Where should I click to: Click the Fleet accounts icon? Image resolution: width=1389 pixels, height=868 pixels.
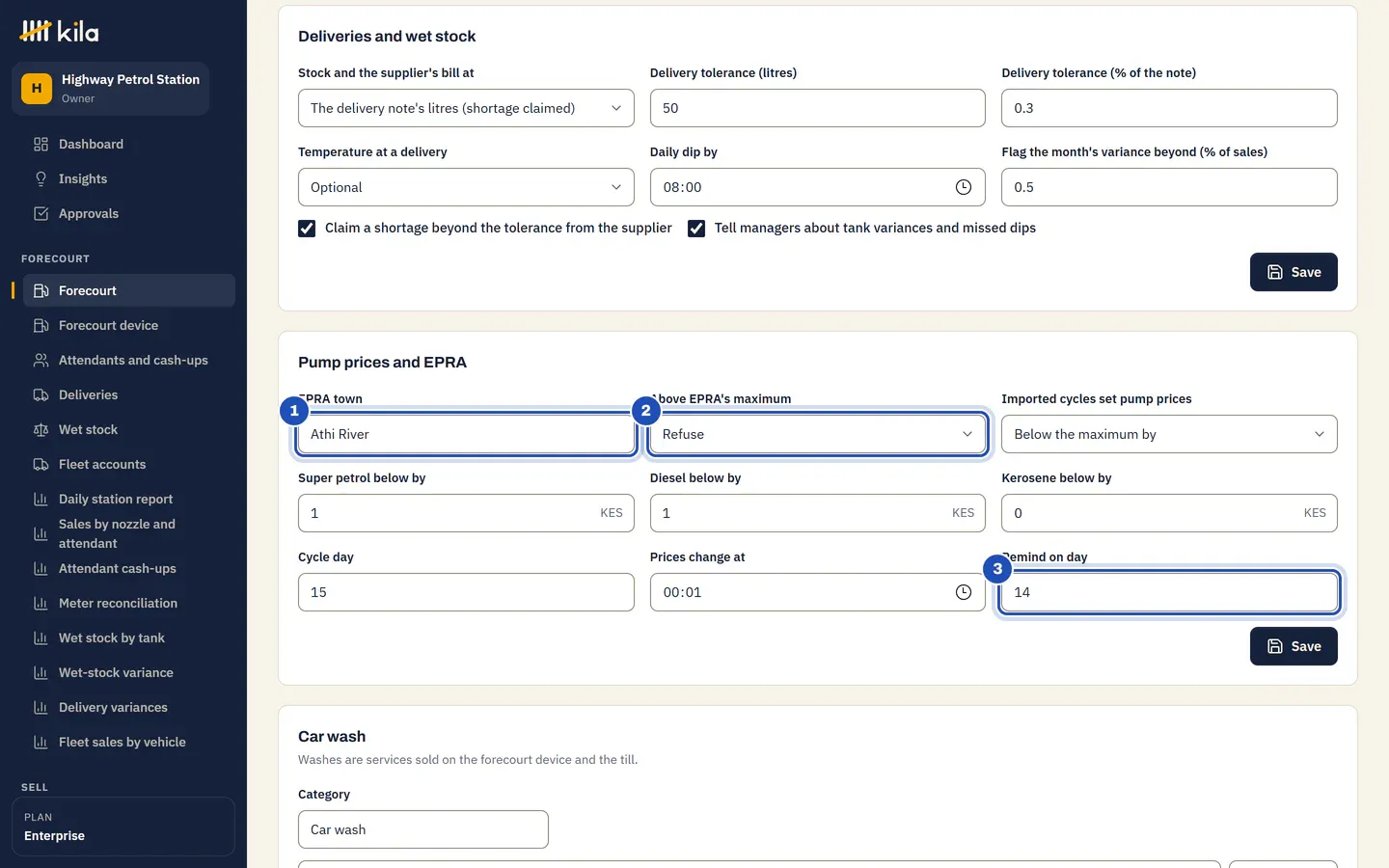point(41,464)
